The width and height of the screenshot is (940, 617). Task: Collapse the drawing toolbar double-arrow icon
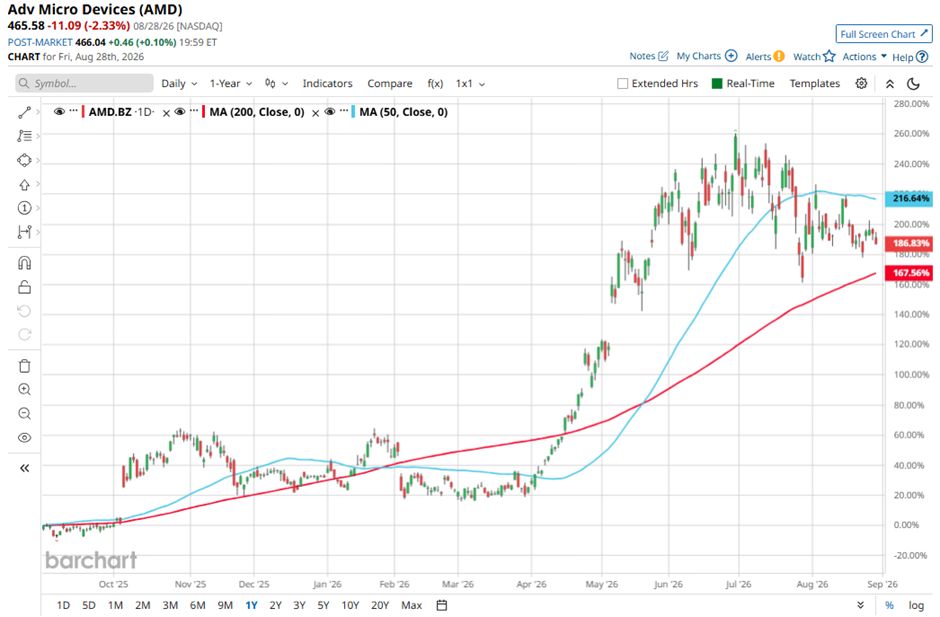25,468
